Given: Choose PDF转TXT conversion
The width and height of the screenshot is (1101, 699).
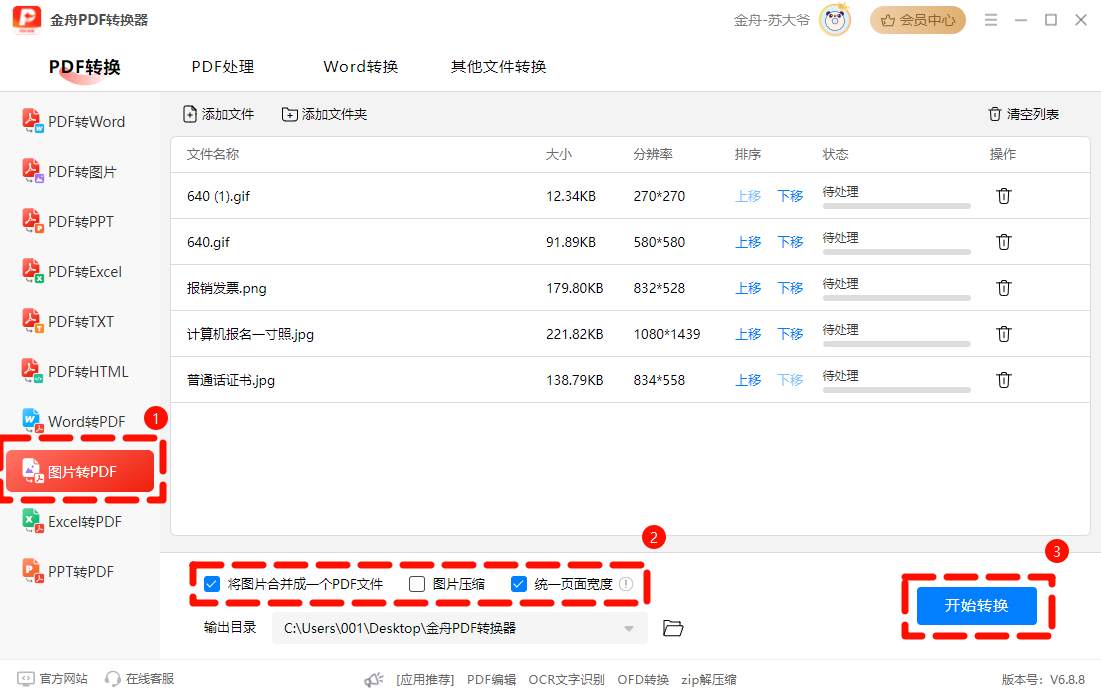Looking at the screenshot, I should coord(68,321).
